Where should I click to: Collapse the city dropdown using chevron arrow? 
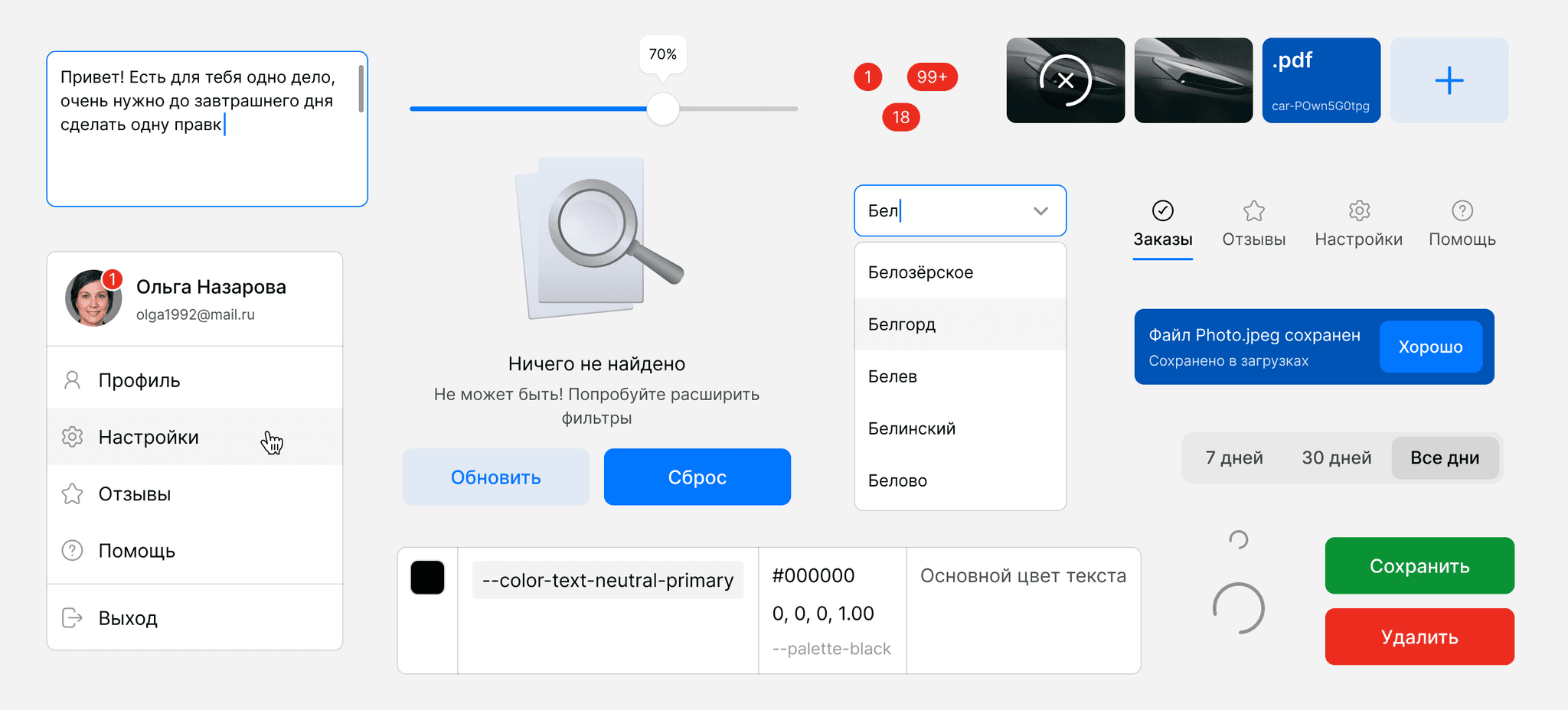coord(1040,211)
